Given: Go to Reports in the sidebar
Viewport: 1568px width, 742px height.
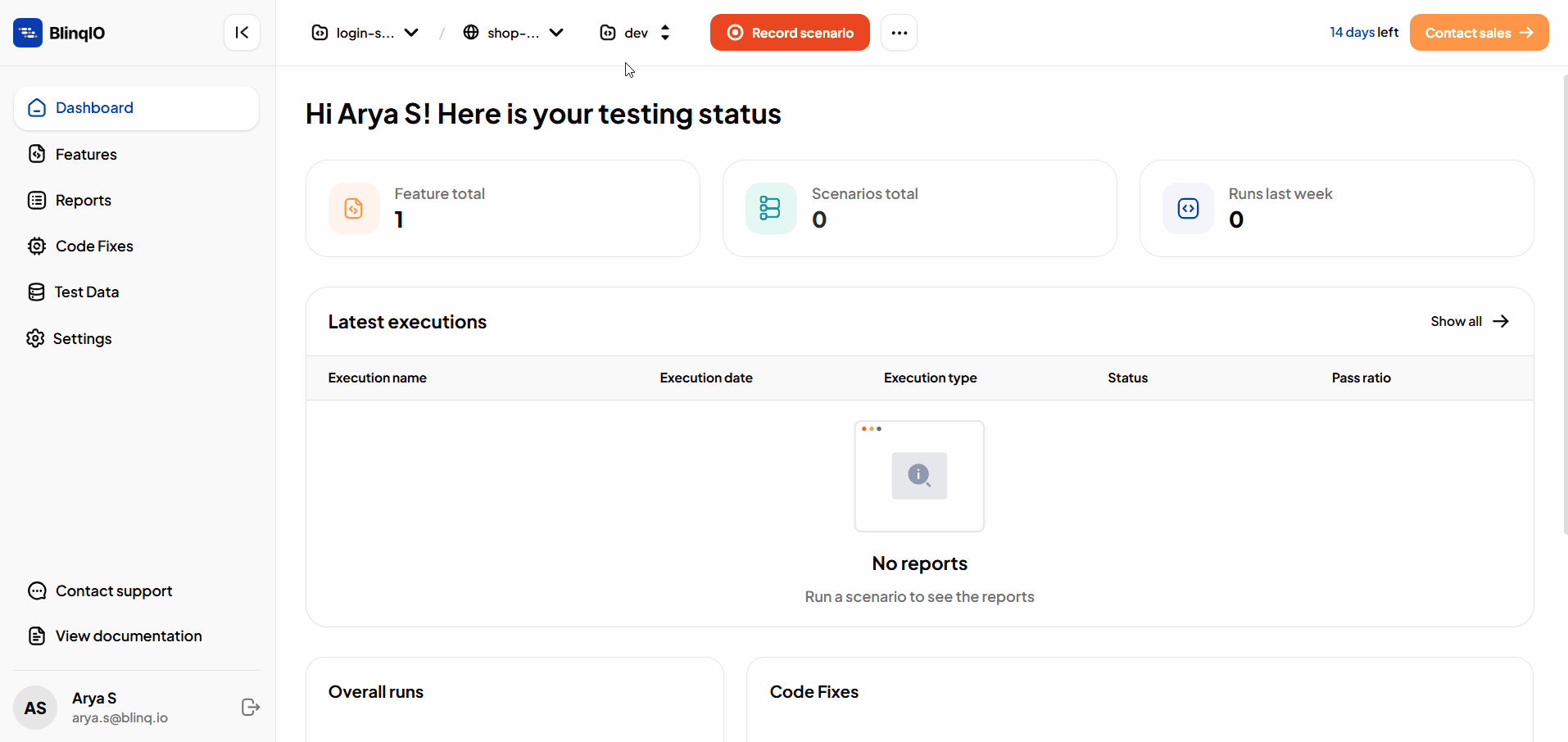Looking at the screenshot, I should [83, 201].
